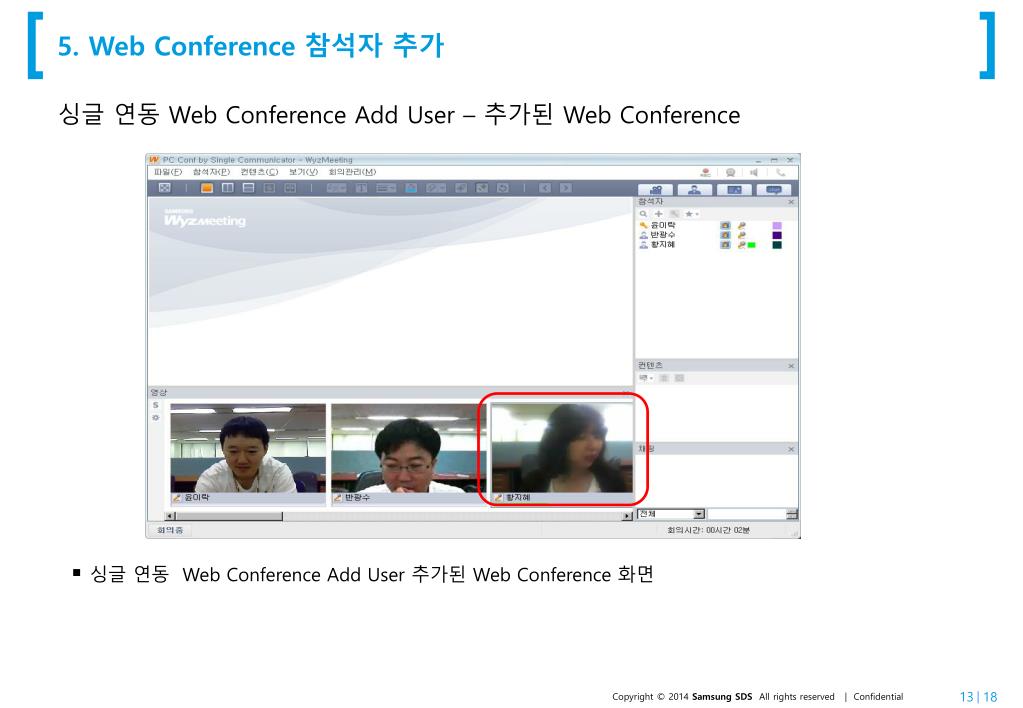Open the 전체 chat recipient dropdown

(671, 514)
